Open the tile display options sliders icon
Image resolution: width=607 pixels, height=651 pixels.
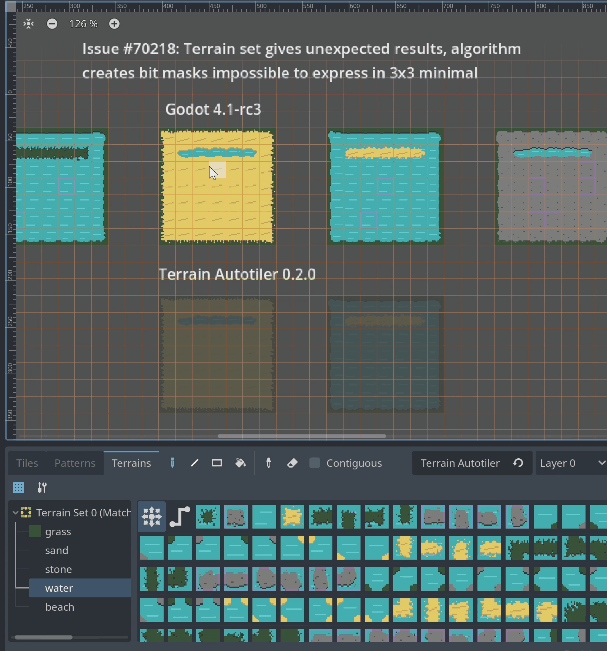(x=42, y=487)
